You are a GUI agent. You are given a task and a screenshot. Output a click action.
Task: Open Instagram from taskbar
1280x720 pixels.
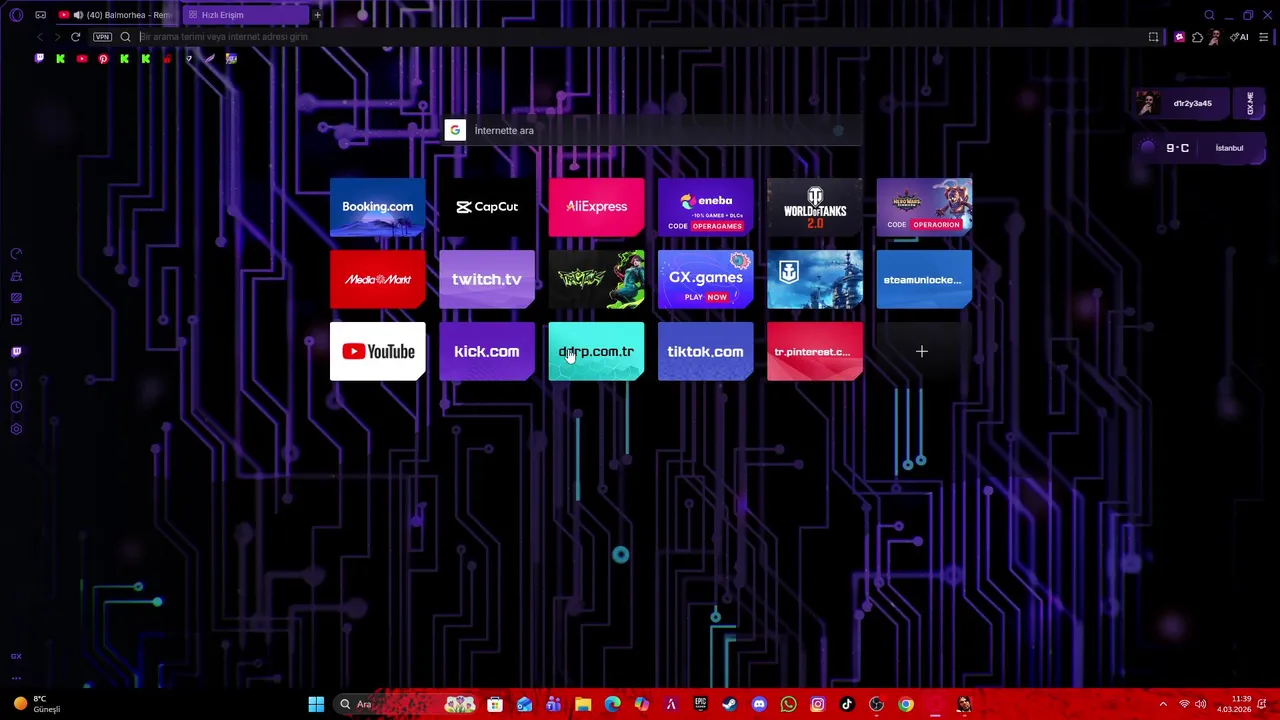pyautogui.click(x=817, y=705)
